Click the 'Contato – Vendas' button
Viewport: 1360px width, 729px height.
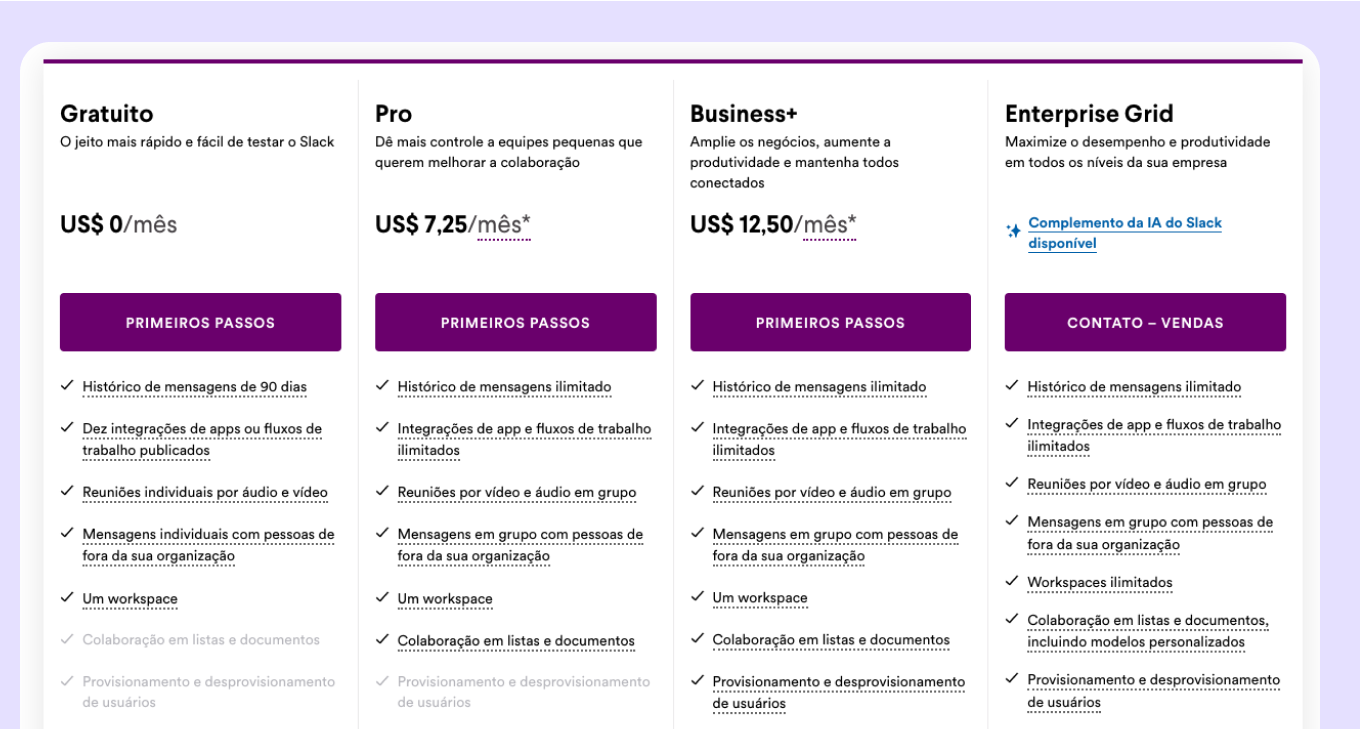pos(1145,322)
